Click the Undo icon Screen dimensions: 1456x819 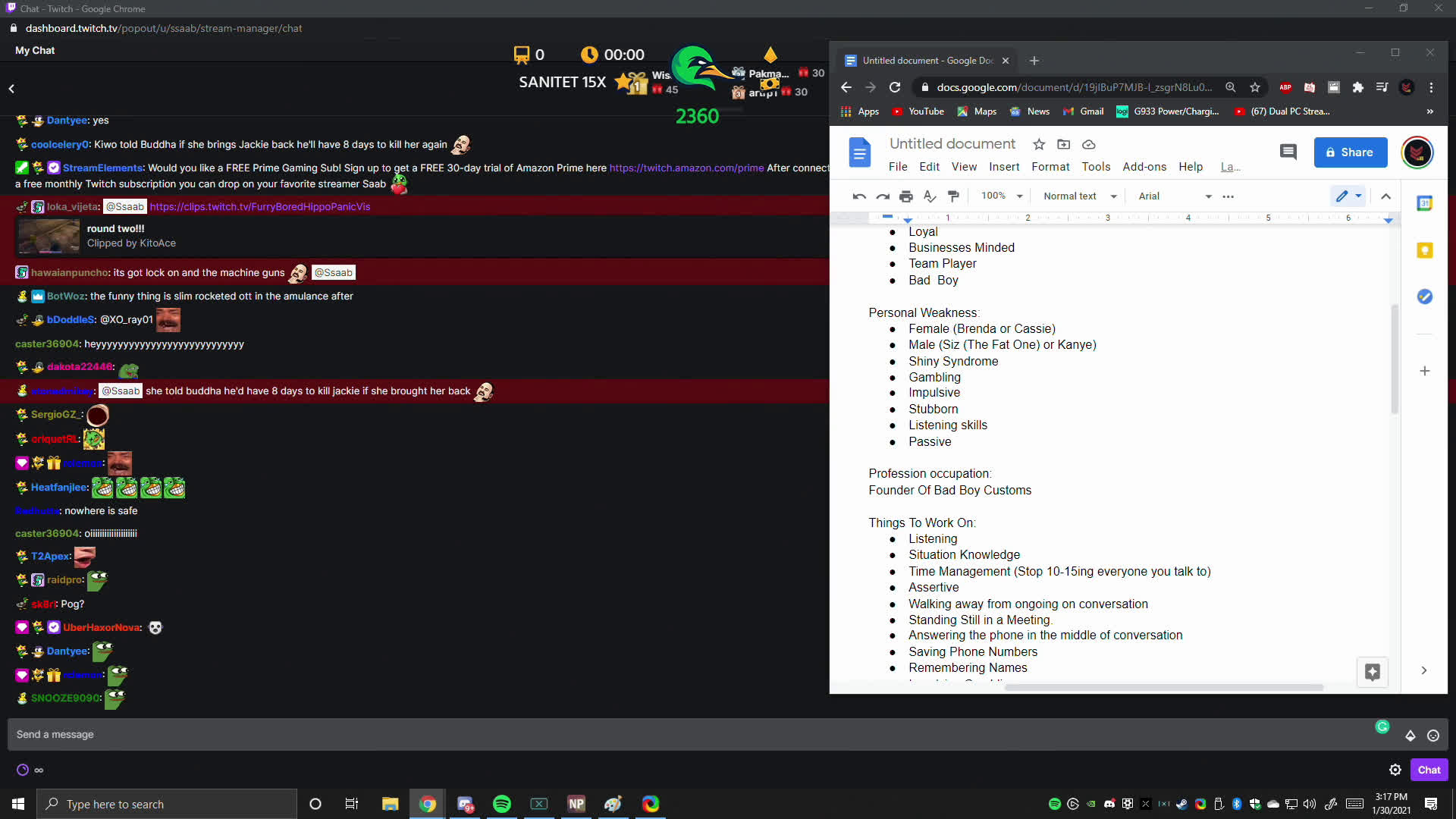tap(858, 196)
